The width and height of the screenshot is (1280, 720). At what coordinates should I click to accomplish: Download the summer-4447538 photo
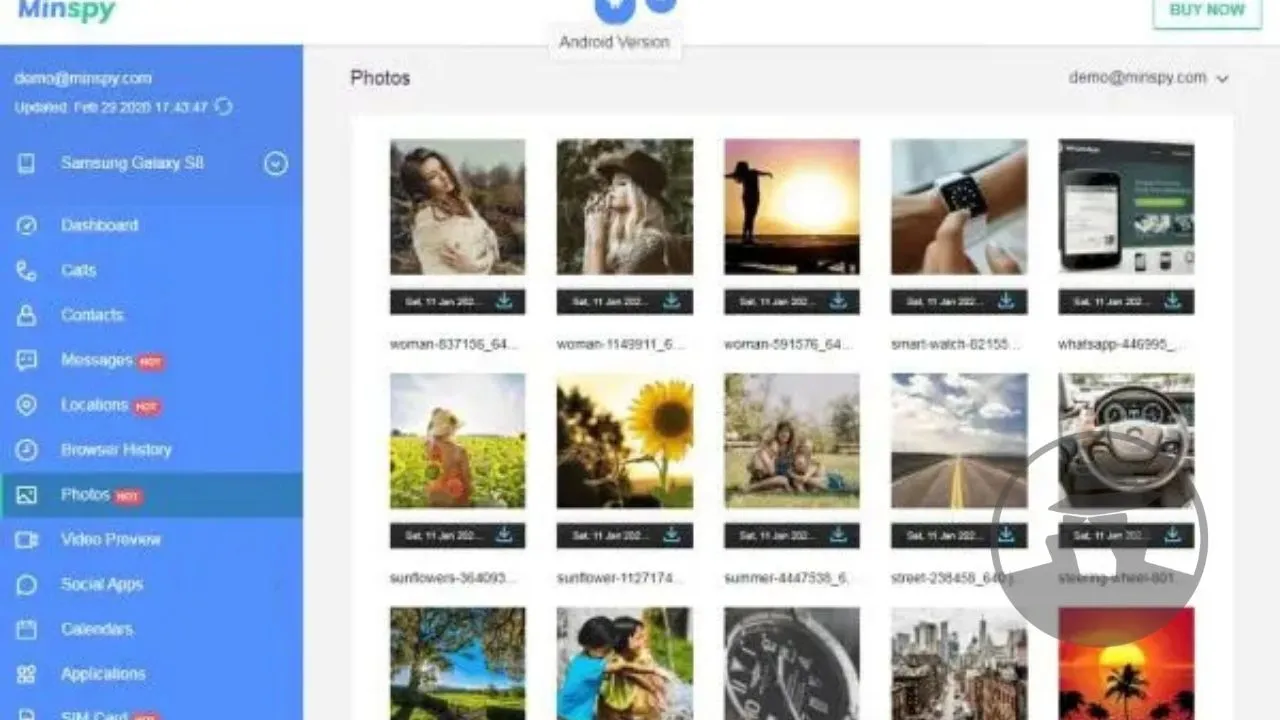[839, 535]
